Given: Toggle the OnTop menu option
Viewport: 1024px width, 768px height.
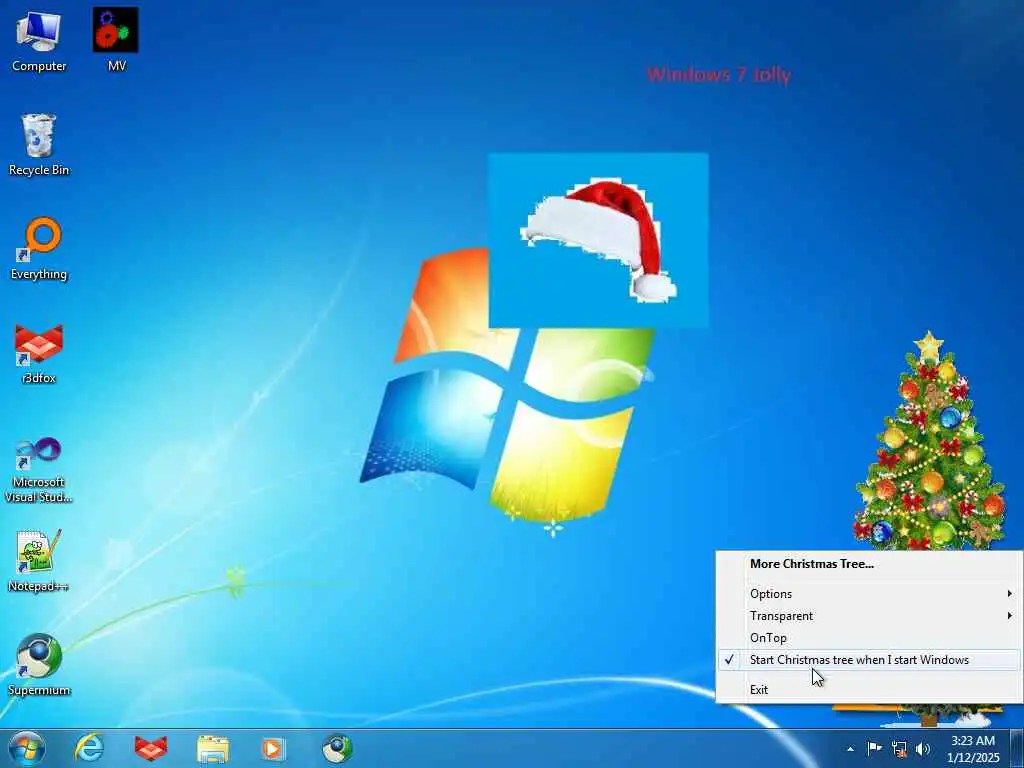Looking at the screenshot, I should coord(869,638).
